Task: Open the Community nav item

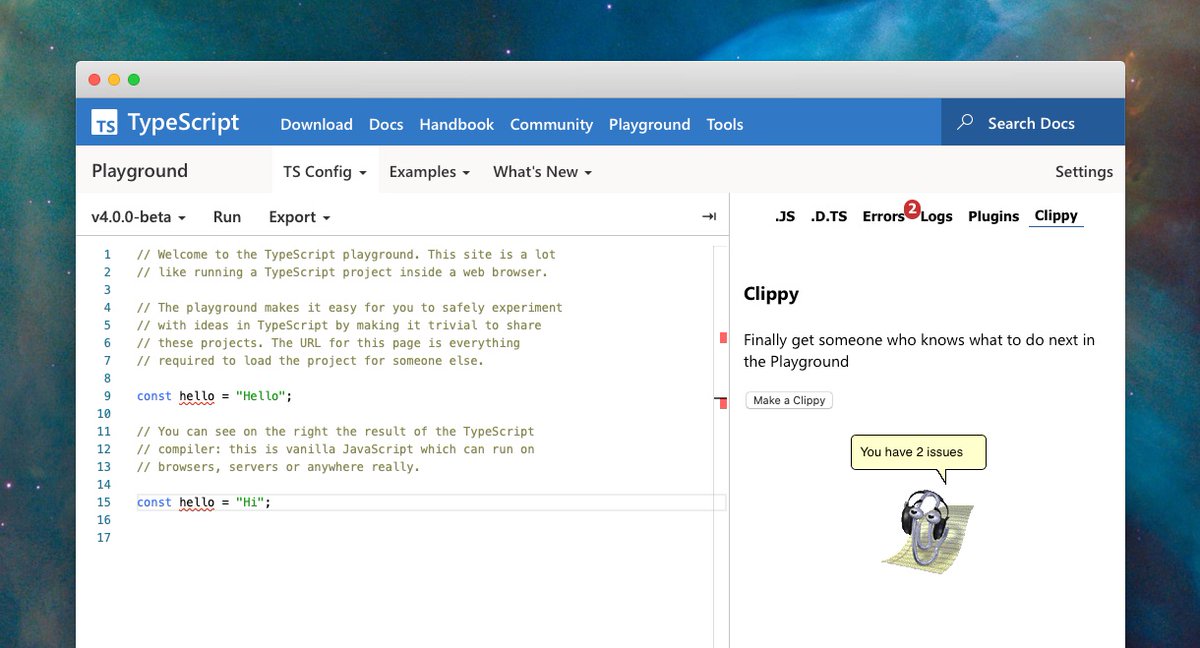Action: 551,124
